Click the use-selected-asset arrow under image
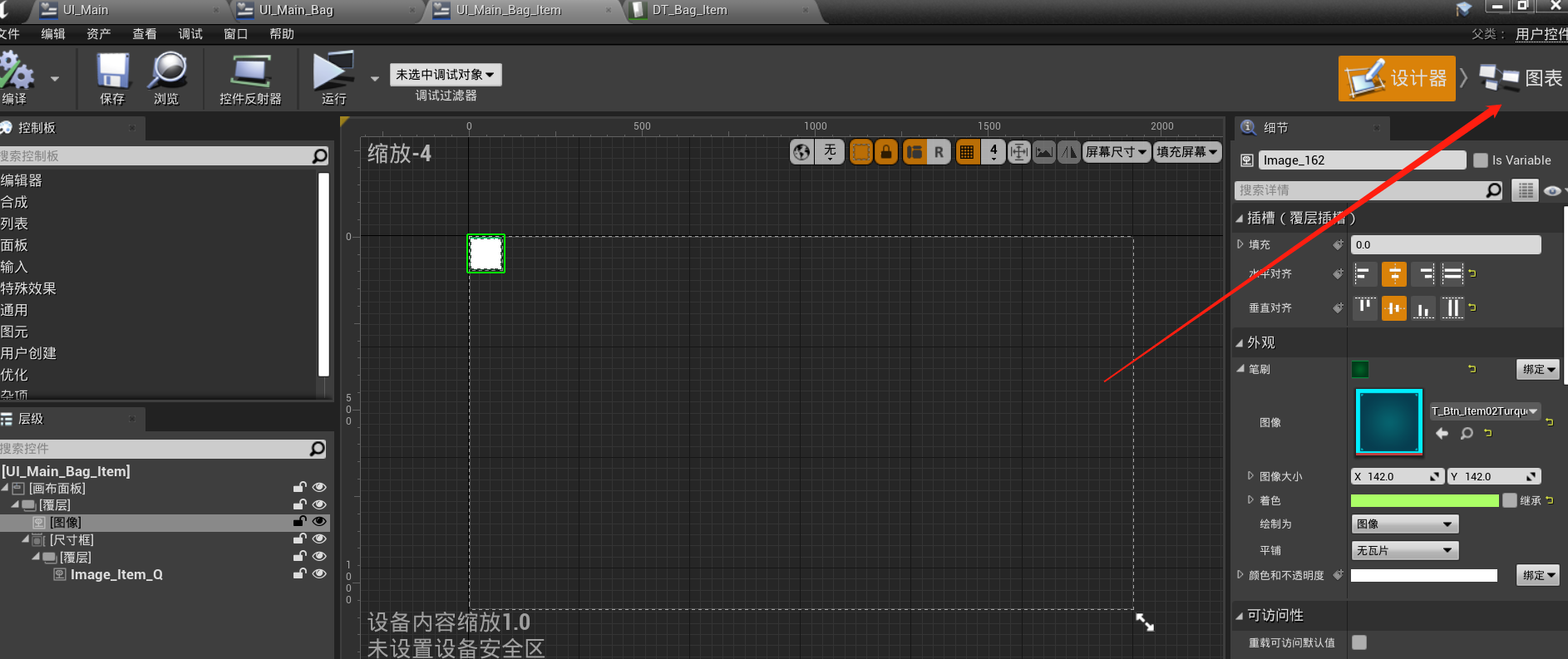Image resolution: width=1568 pixels, height=659 pixels. [x=1442, y=433]
